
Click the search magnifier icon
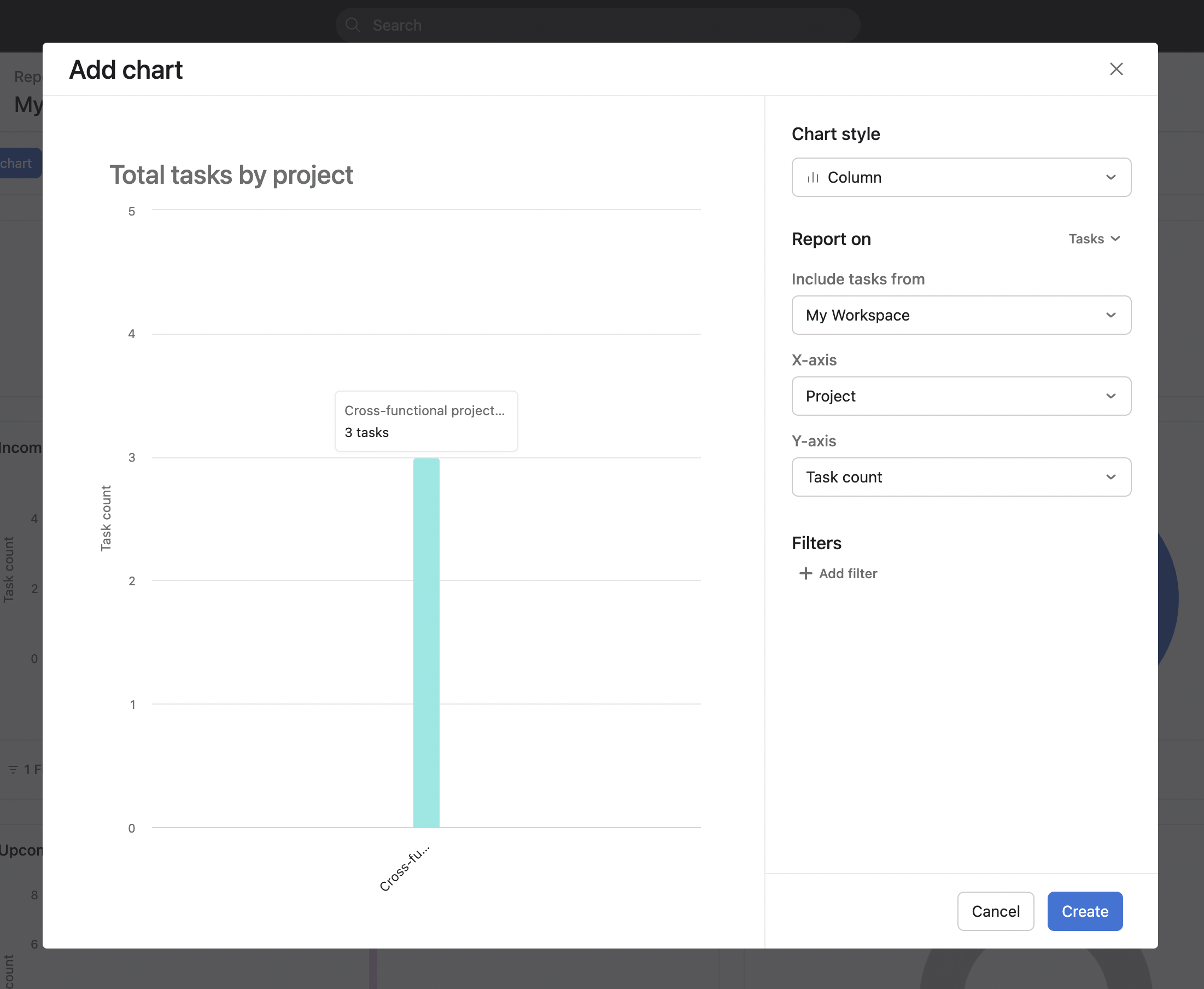click(x=353, y=25)
